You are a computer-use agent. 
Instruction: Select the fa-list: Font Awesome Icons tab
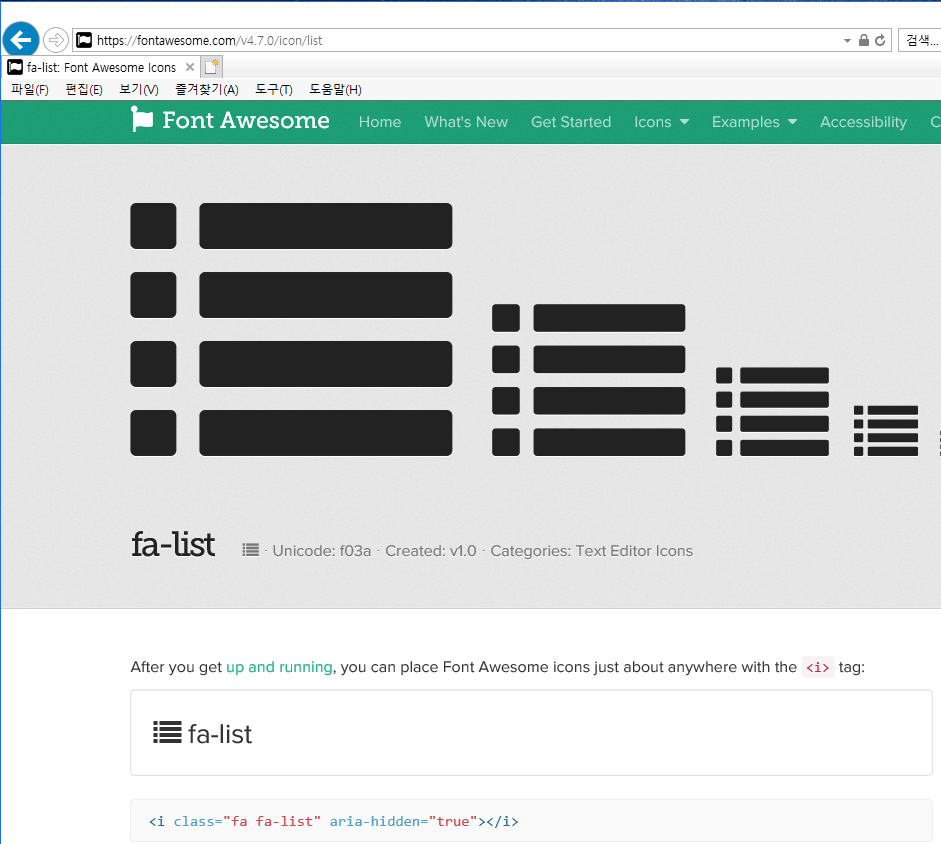click(x=101, y=67)
